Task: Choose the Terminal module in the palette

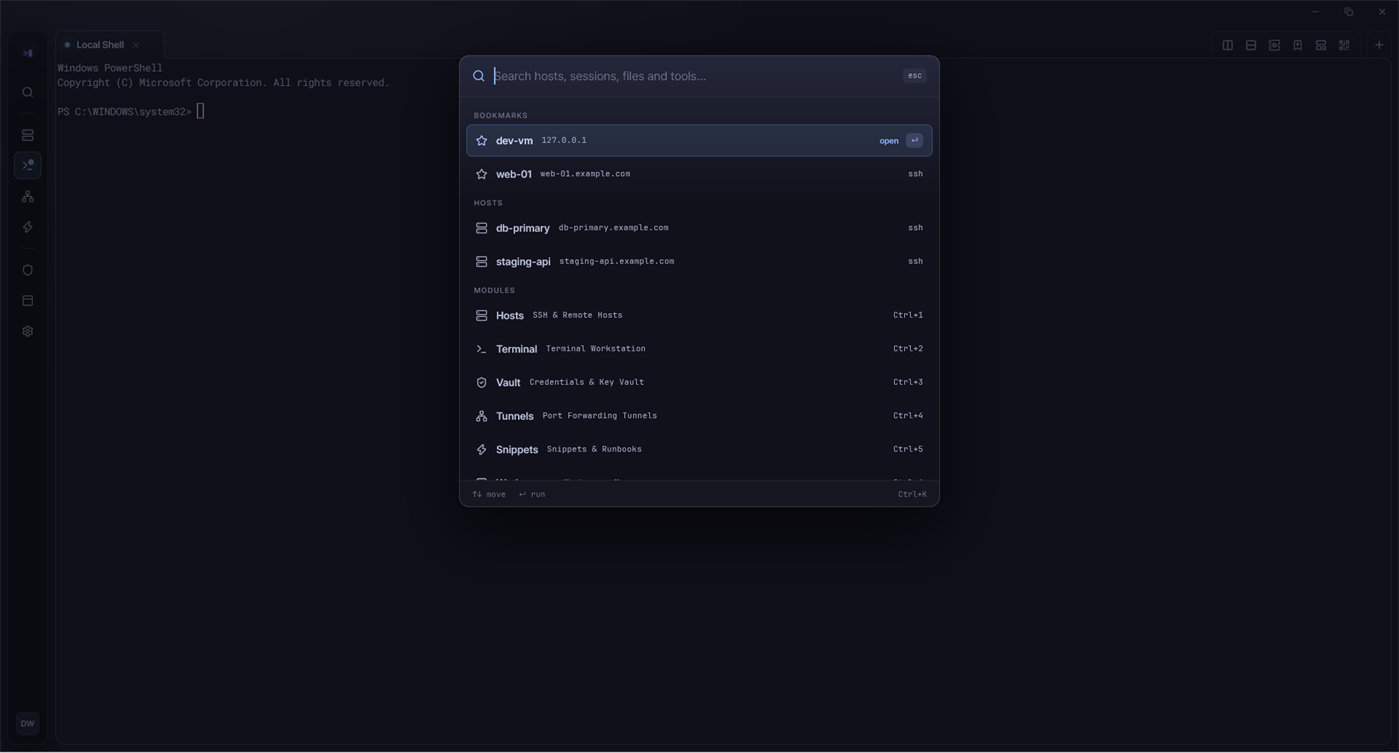Action: [699, 349]
